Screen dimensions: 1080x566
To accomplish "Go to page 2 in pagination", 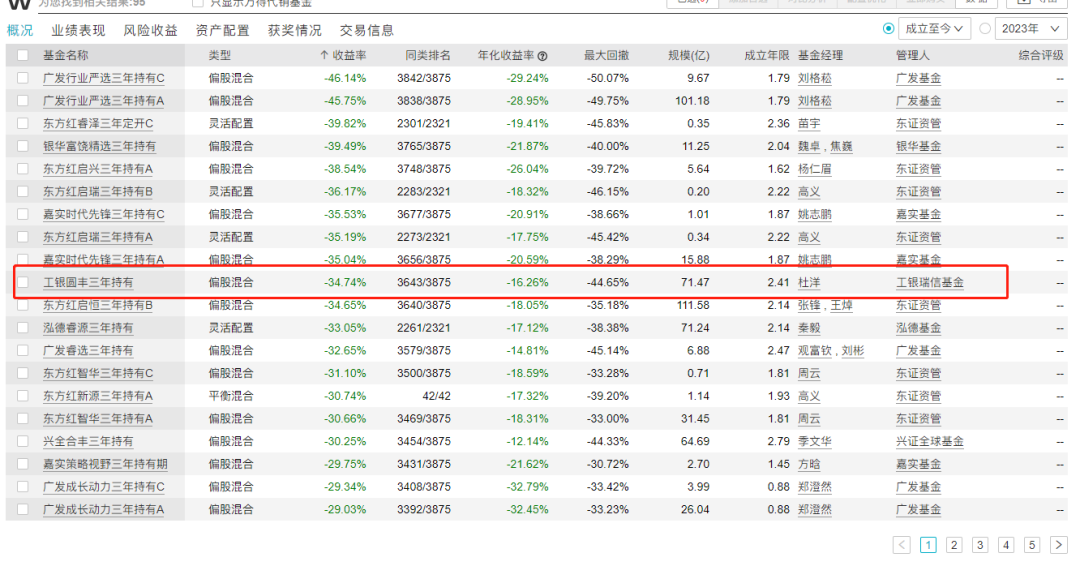I will click(x=954, y=545).
